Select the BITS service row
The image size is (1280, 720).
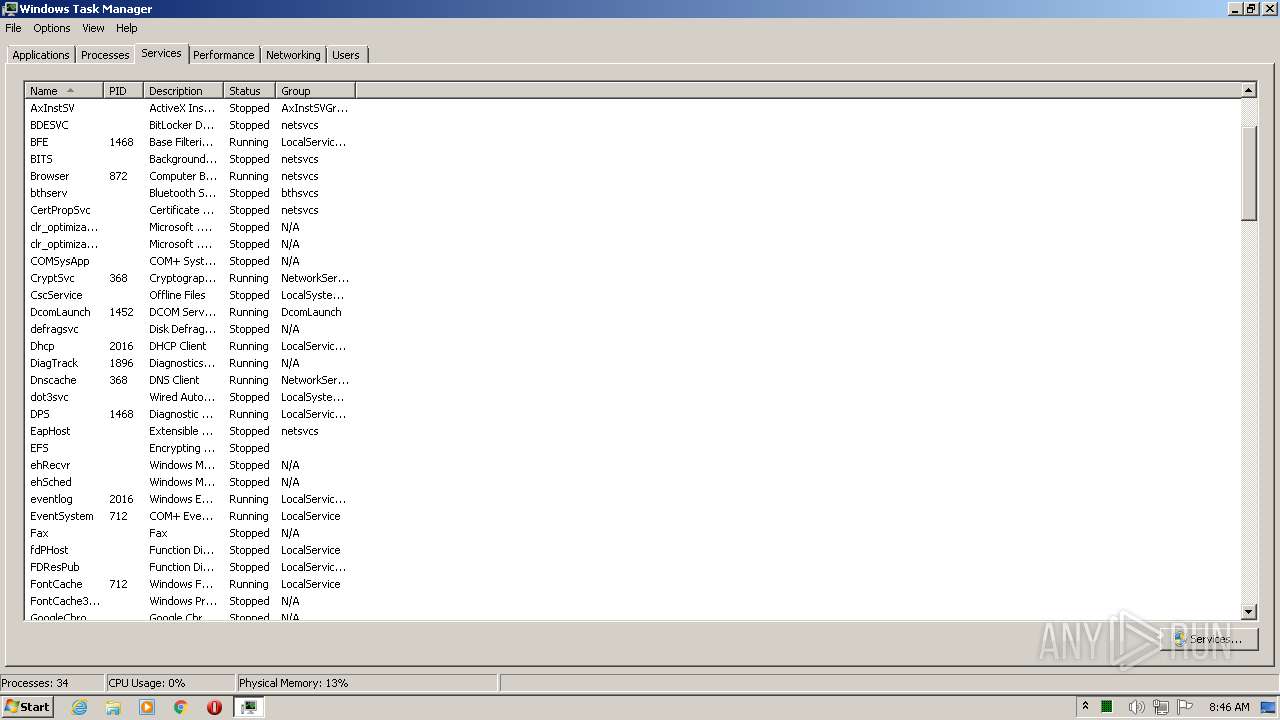[190, 159]
